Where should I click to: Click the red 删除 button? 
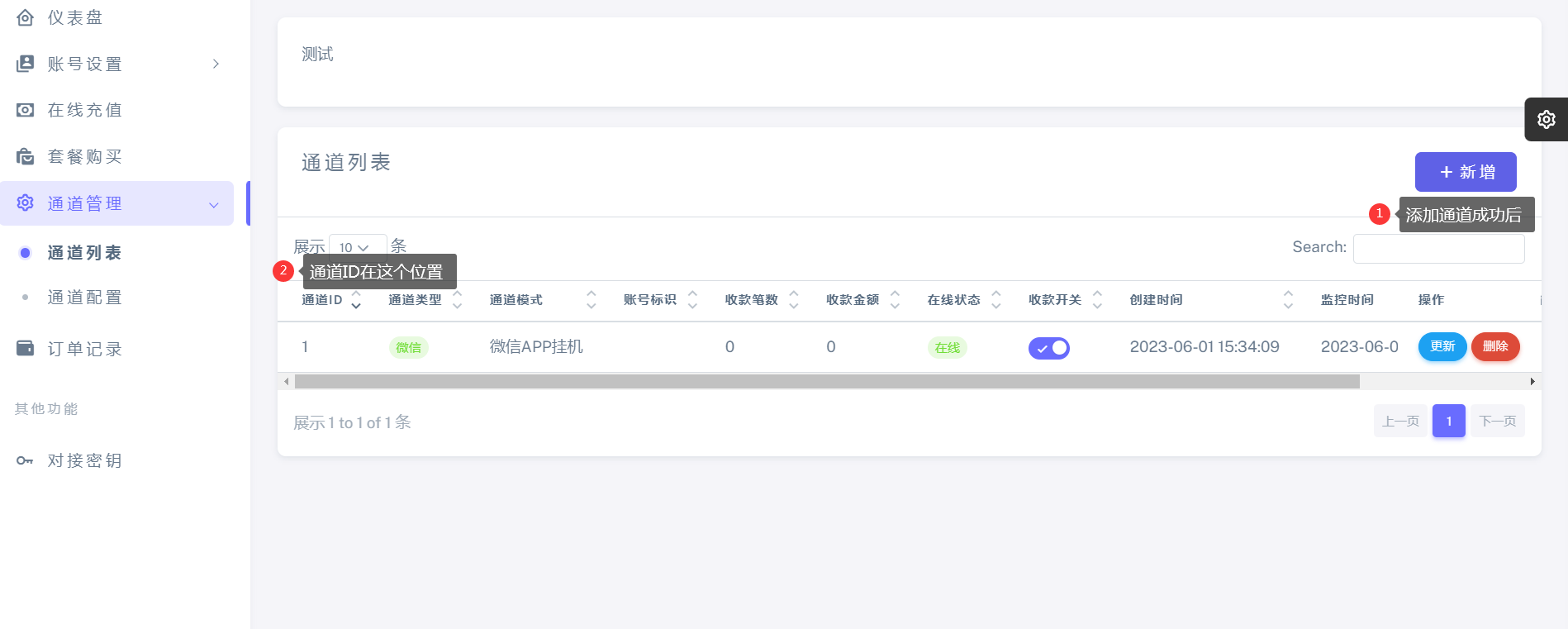1494,346
